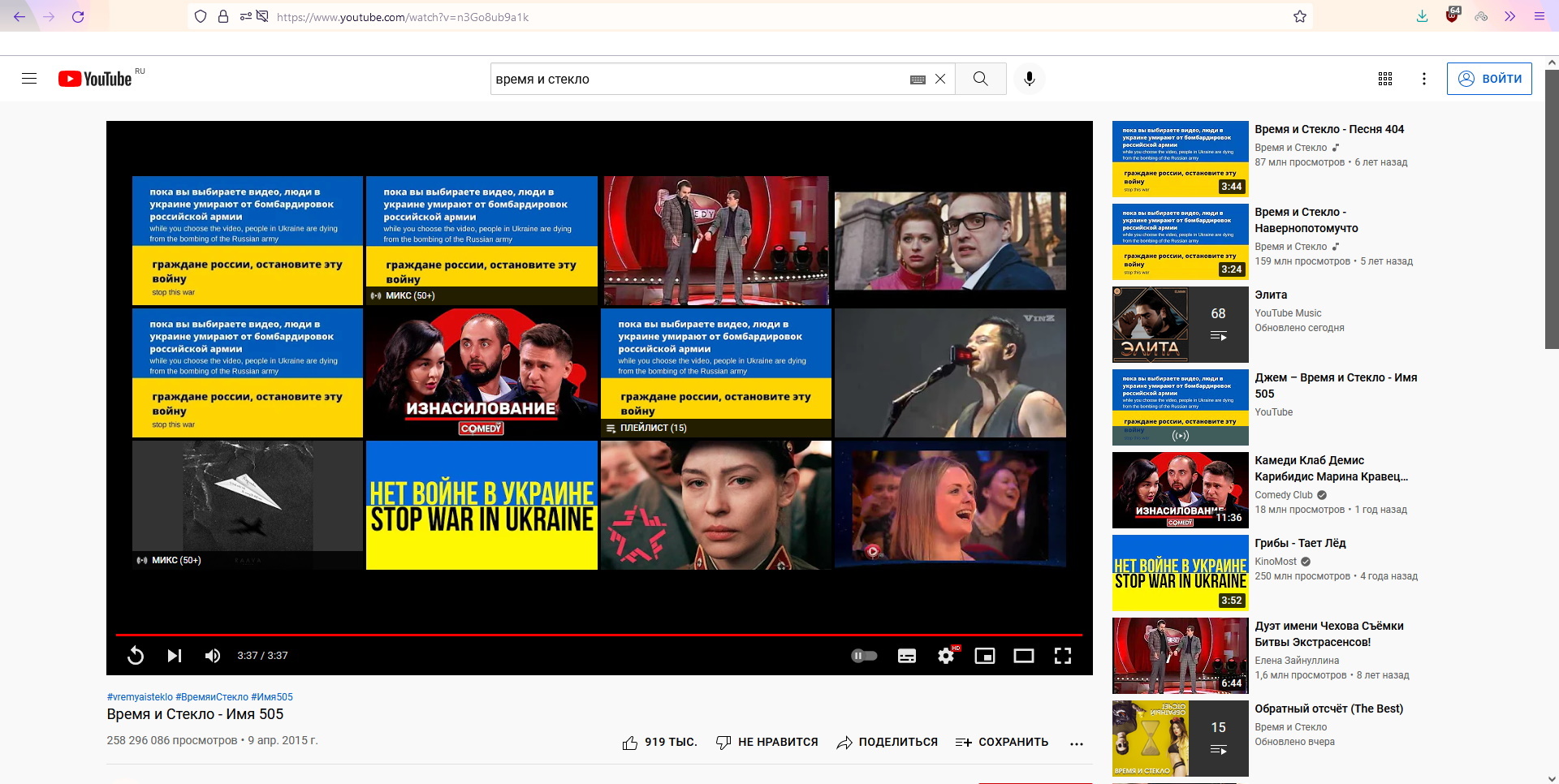Replay the video with replay button

(136, 656)
